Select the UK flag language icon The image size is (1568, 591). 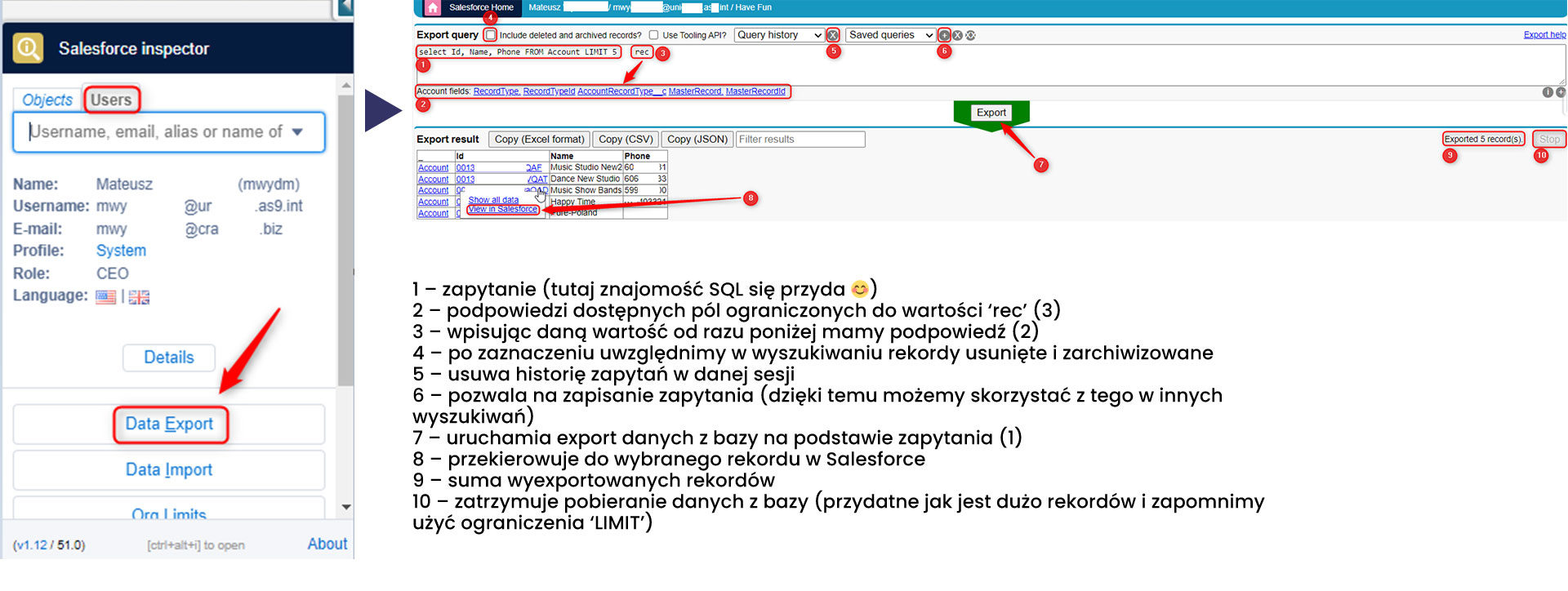pos(140,297)
